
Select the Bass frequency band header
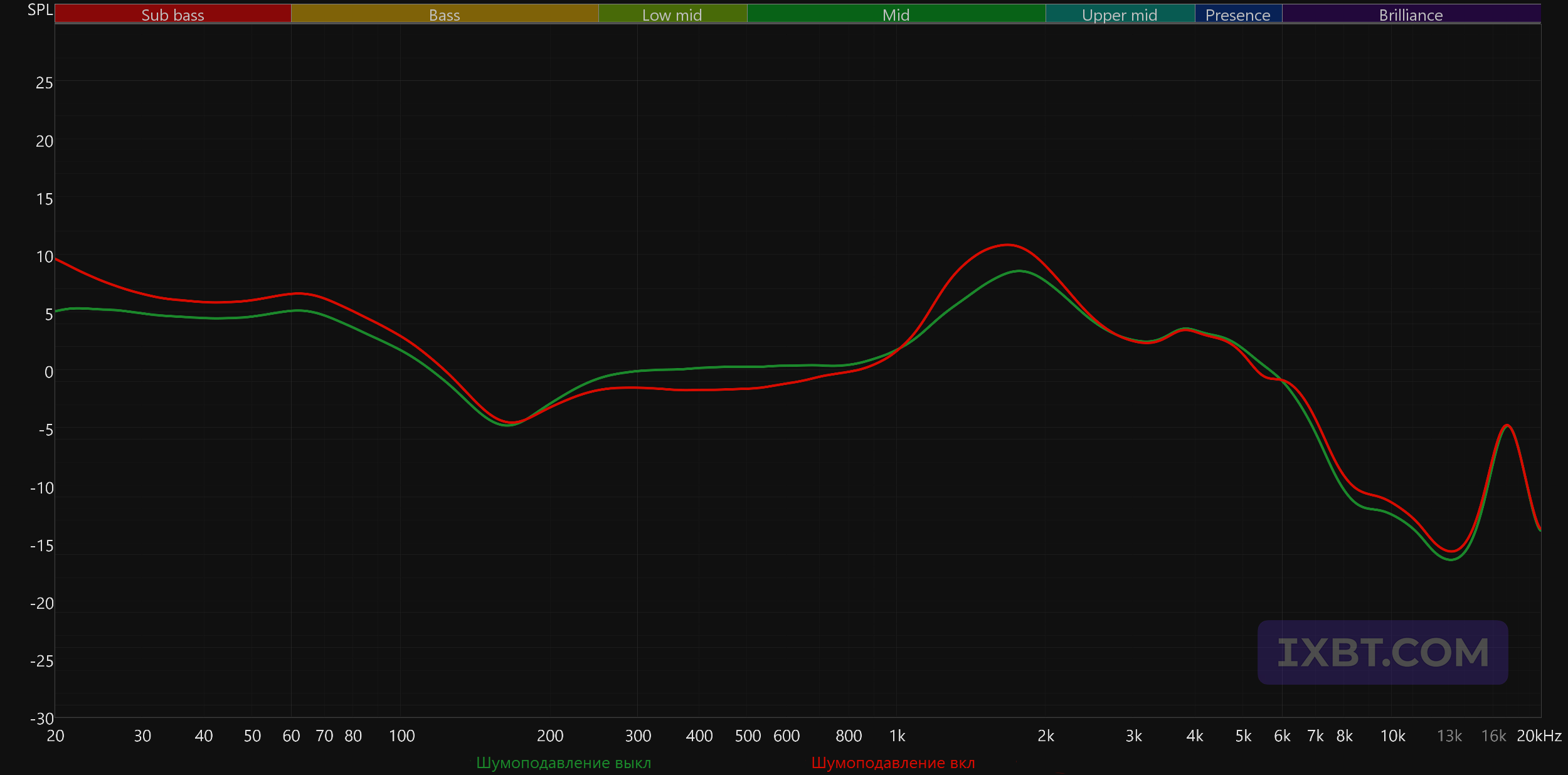(x=444, y=14)
